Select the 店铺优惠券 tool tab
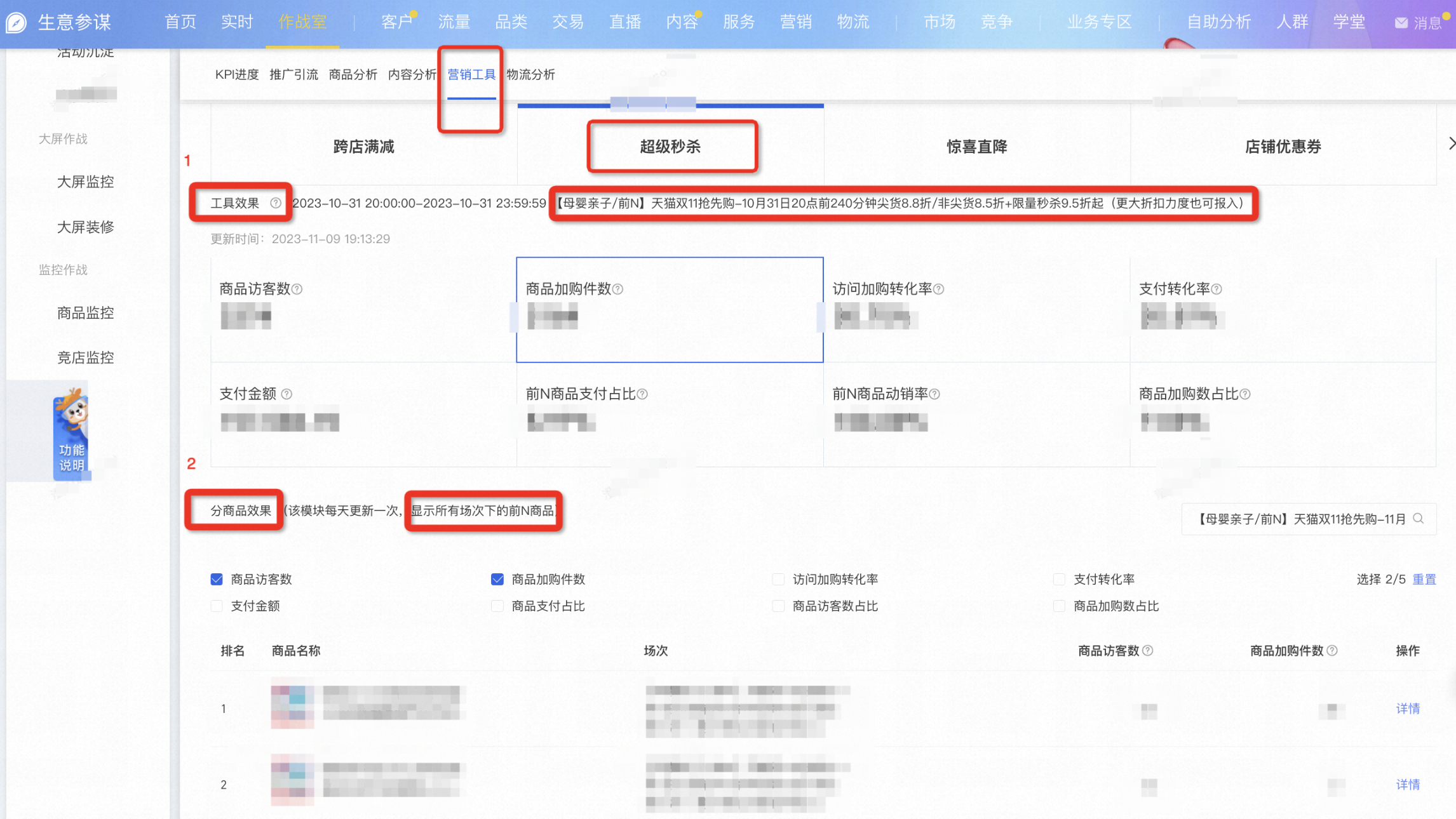Image resolution: width=1456 pixels, height=819 pixels. pos(1283,147)
